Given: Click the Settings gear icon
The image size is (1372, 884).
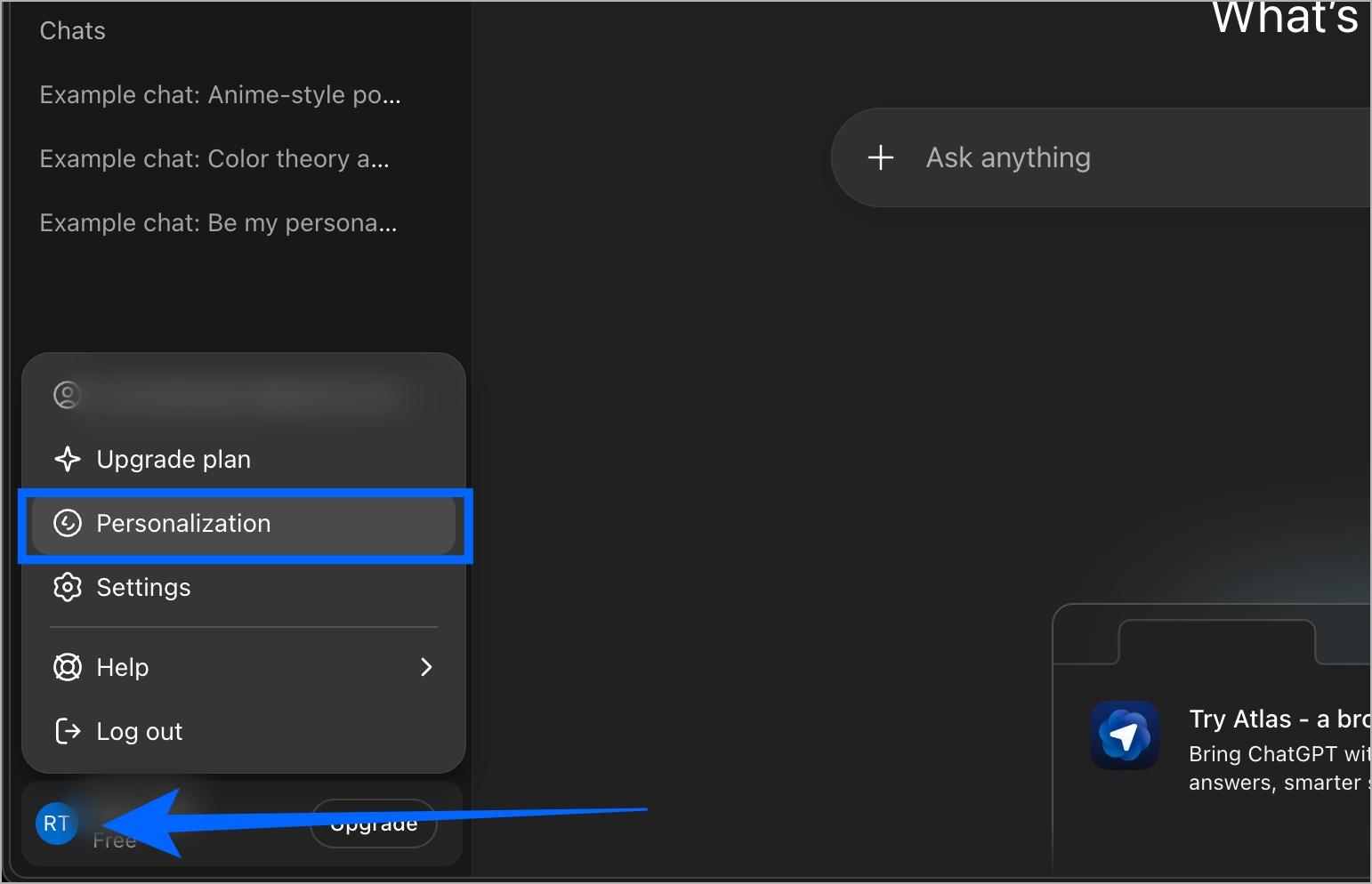Looking at the screenshot, I should [67, 587].
